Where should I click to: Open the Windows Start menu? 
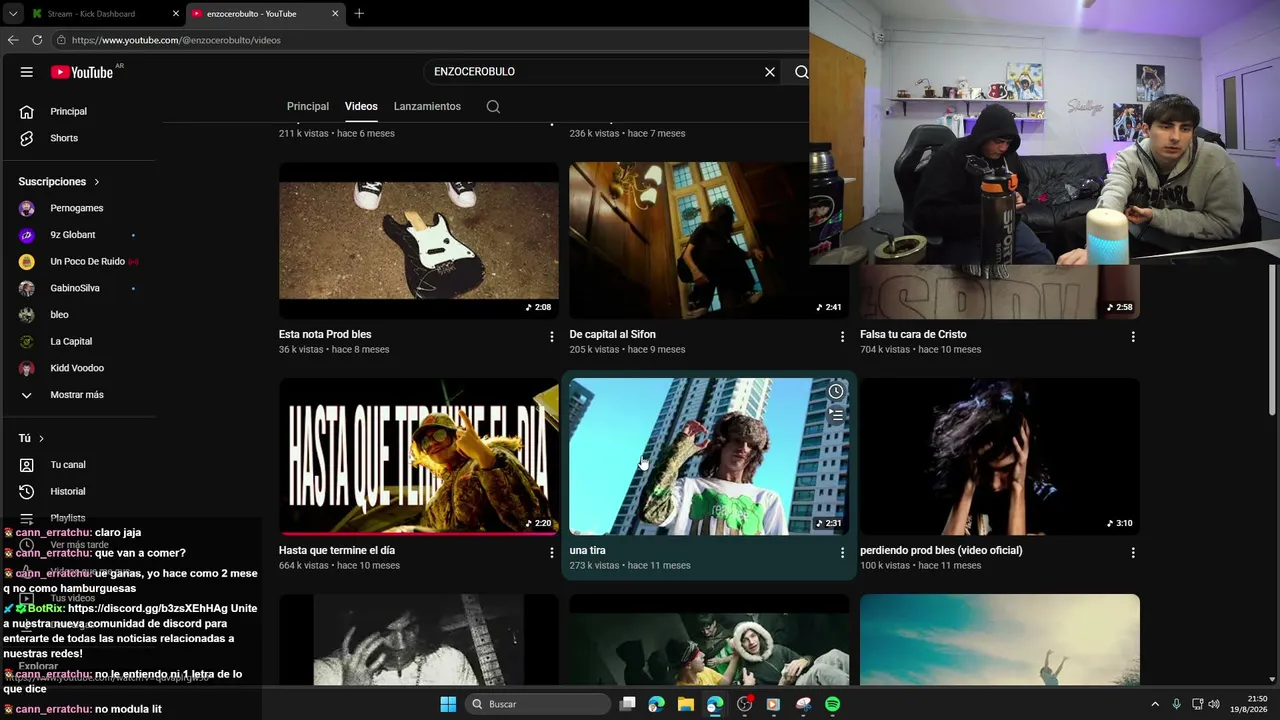pos(448,704)
